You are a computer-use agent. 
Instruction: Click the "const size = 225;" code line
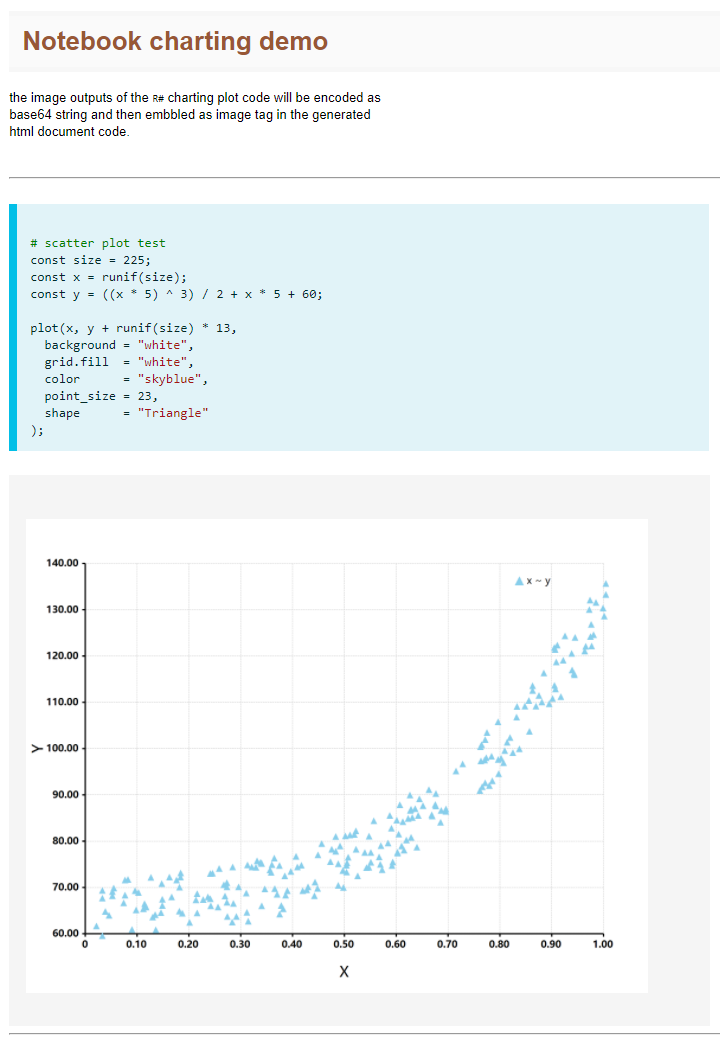(x=90, y=260)
